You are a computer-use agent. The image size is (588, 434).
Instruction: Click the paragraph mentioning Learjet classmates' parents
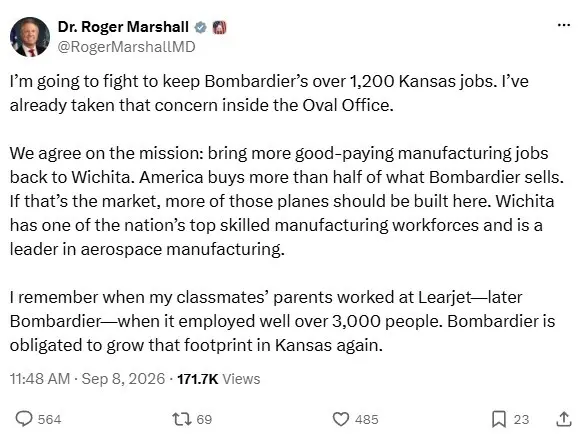coord(282,321)
